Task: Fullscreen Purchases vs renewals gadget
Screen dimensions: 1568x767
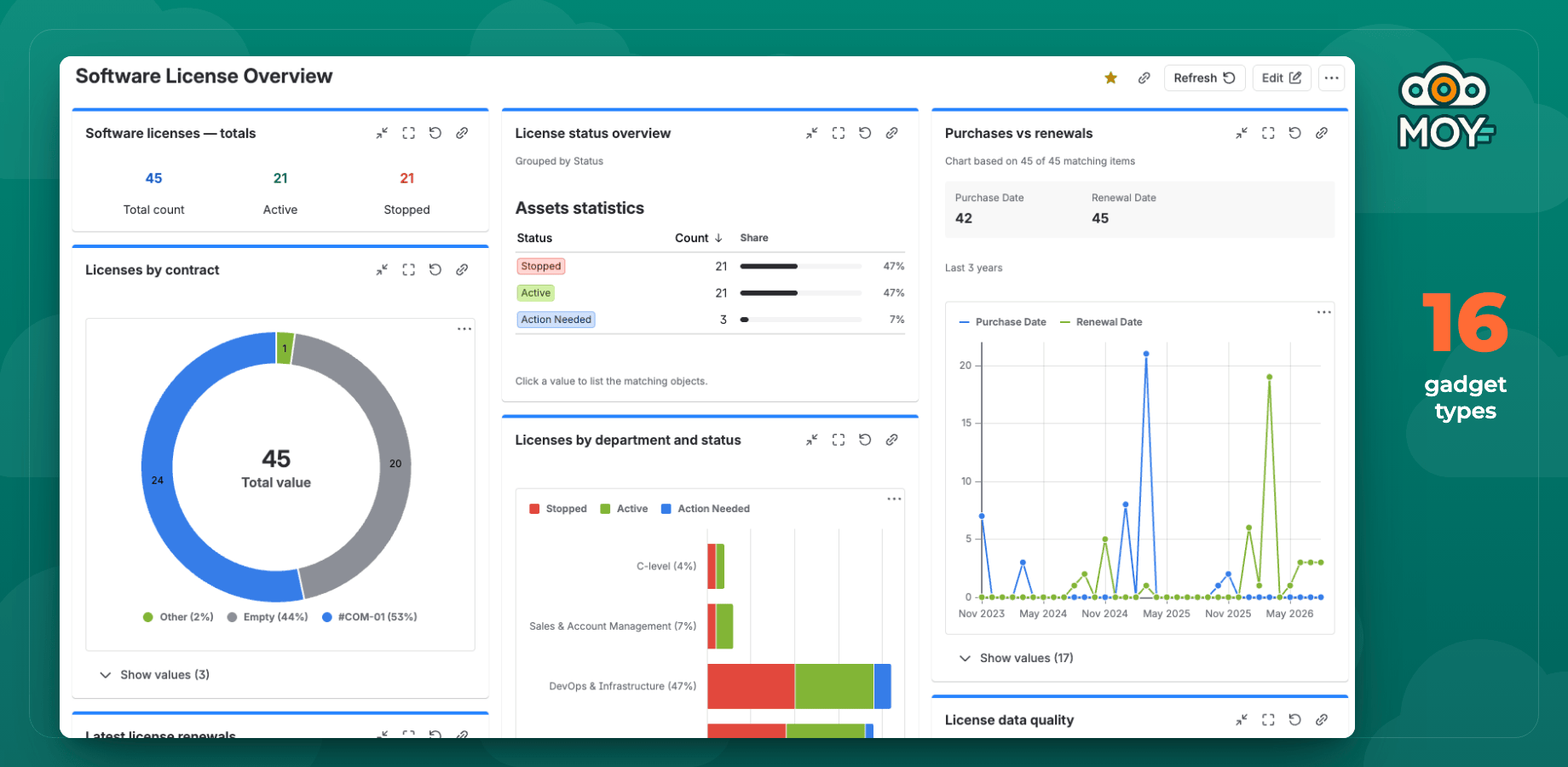Action: point(1268,133)
